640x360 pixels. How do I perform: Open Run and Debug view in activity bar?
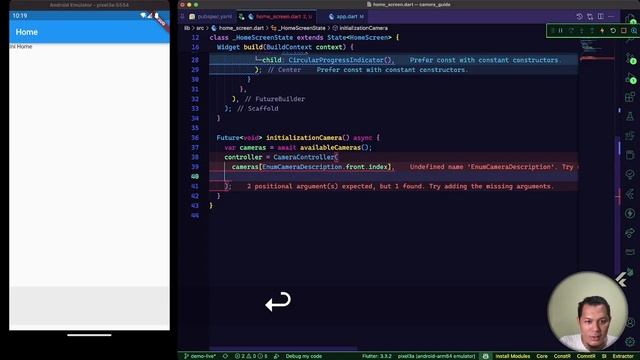[x=630, y=78]
